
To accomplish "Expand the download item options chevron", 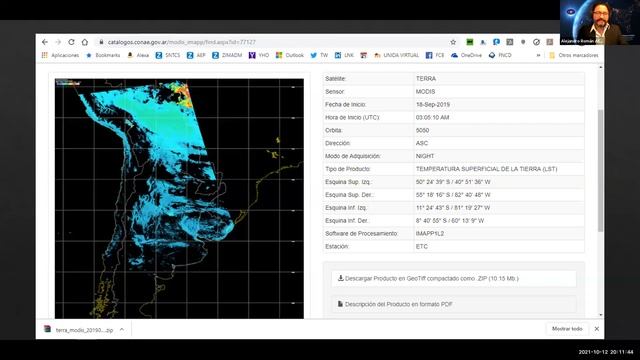I will coord(122,329).
